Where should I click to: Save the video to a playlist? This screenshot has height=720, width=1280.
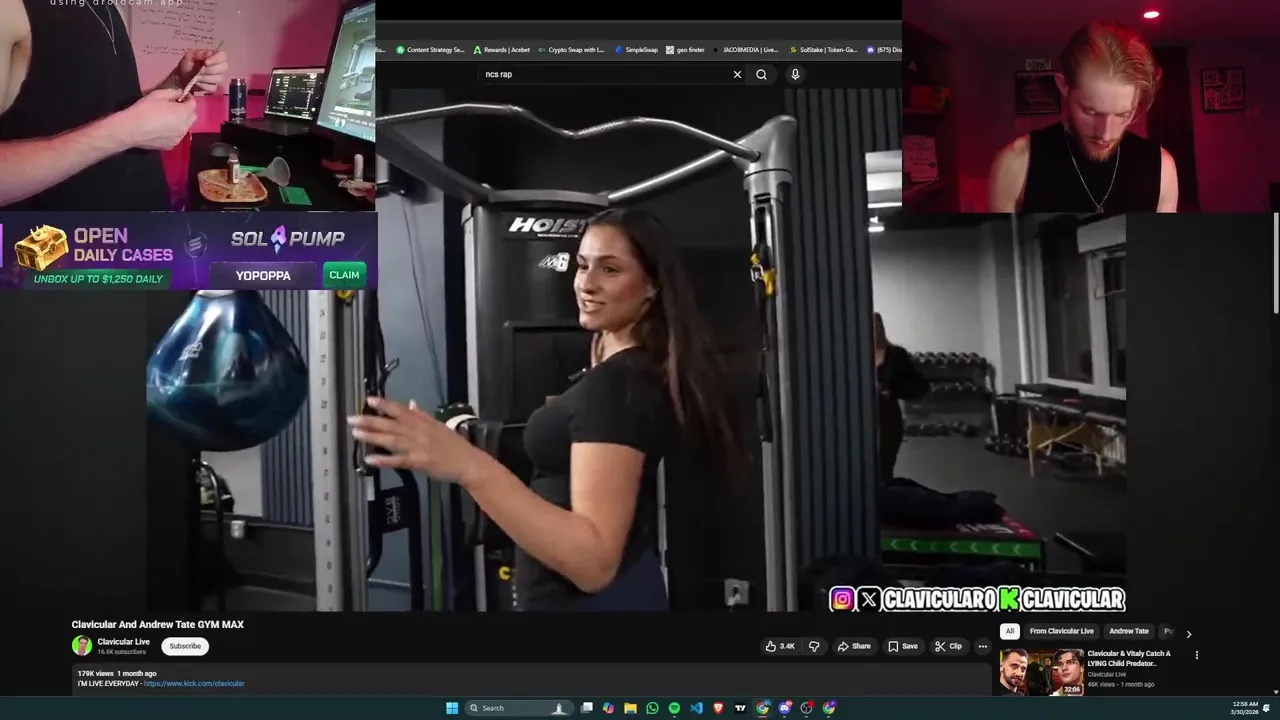[x=902, y=646]
